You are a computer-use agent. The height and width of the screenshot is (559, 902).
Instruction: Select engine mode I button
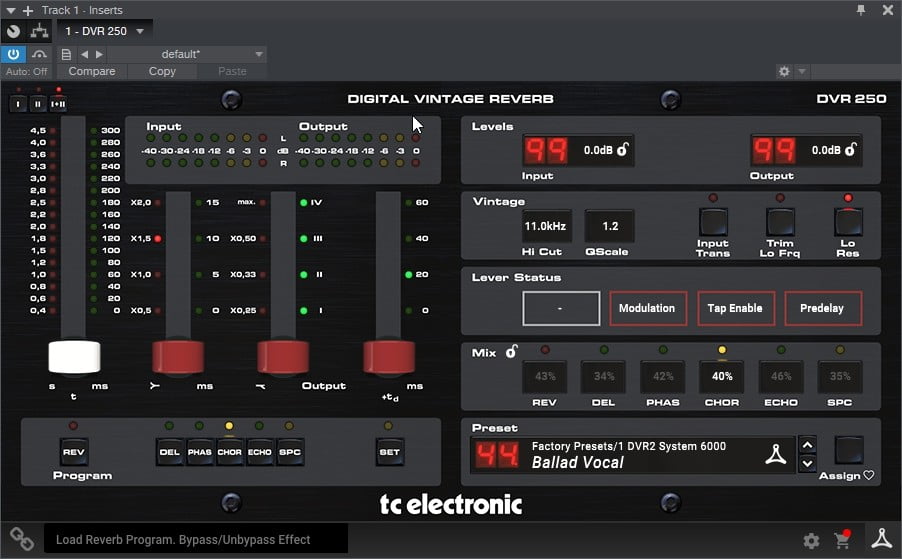point(18,104)
